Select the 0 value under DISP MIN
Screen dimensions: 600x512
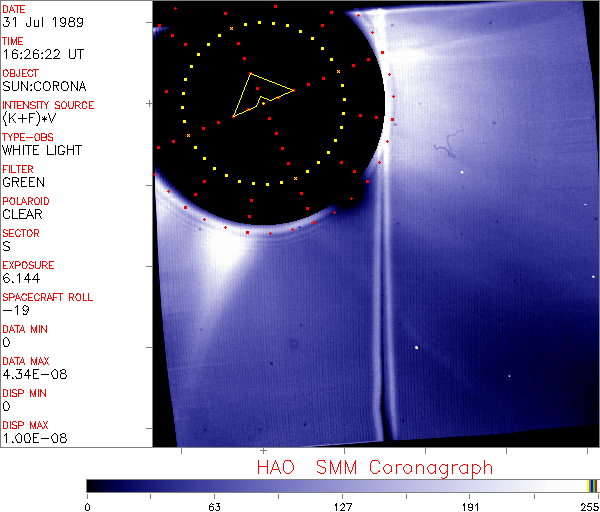(x=7, y=406)
